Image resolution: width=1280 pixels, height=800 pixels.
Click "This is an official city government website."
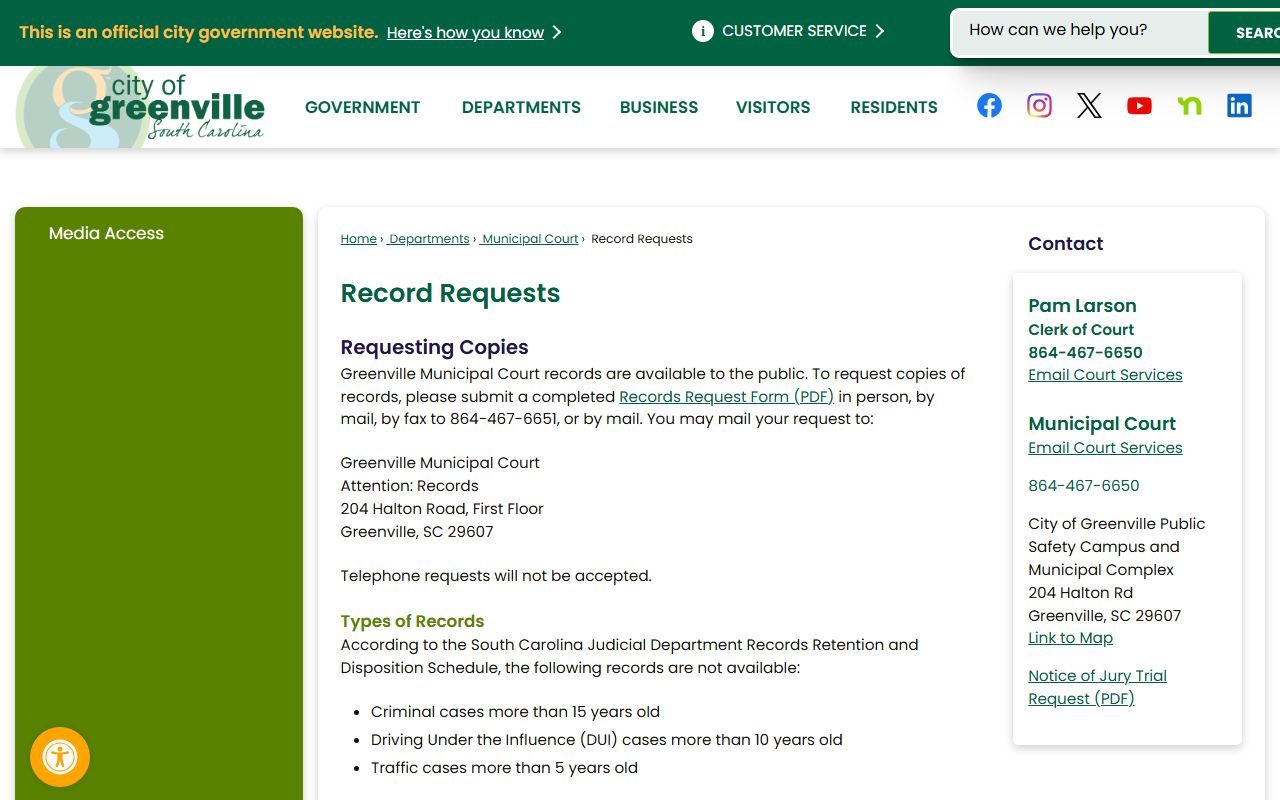click(198, 32)
